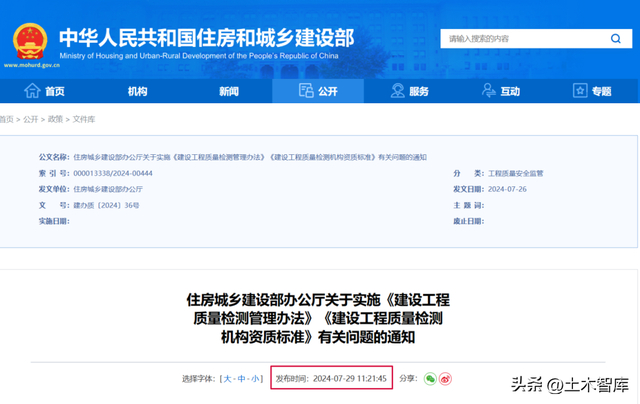Focus the search input field
The width and height of the screenshot is (640, 404).
coord(524,39)
